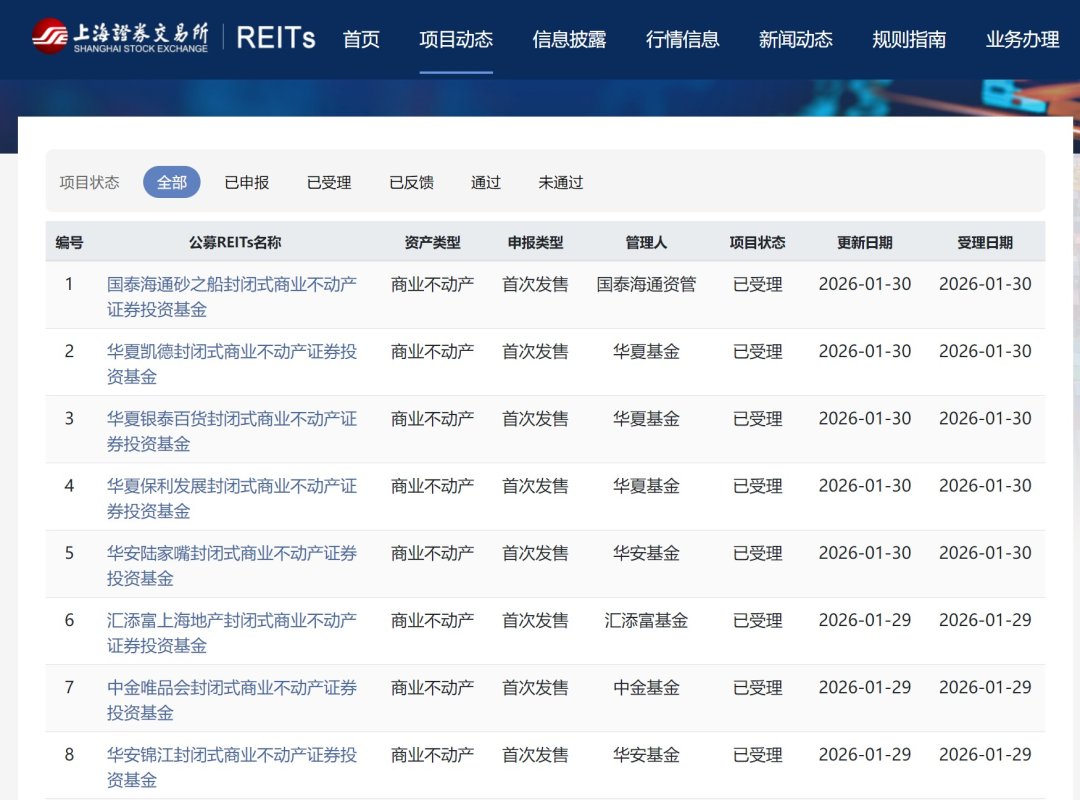Open the 首页 menu item
The image size is (1080, 800).
point(361,40)
